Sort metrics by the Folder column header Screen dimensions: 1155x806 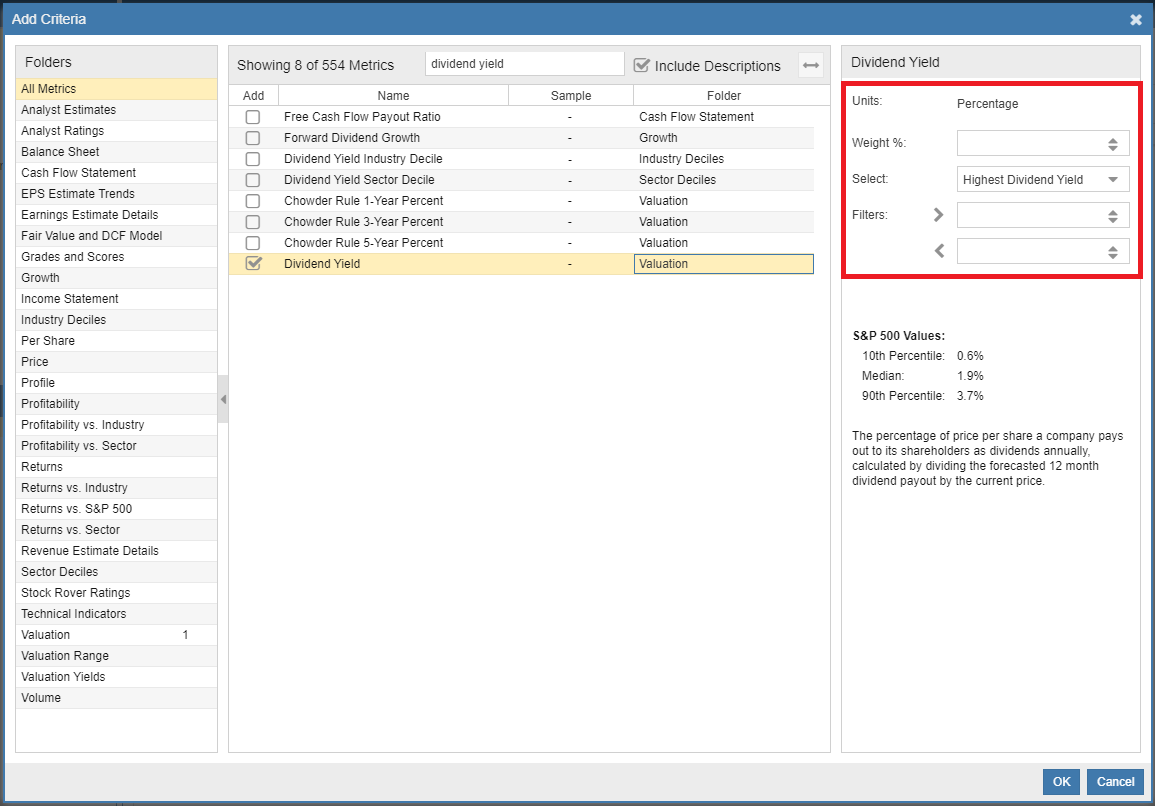coord(723,96)
